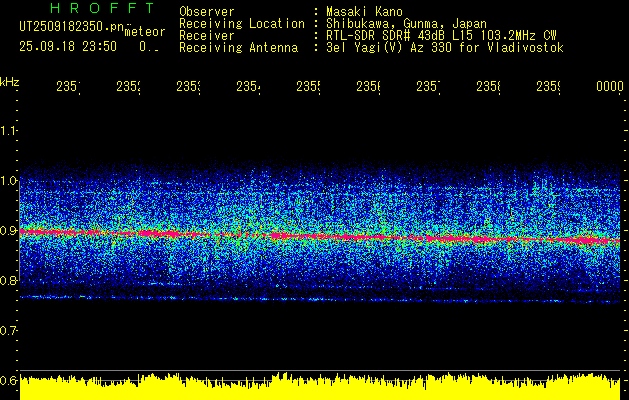Select the RTL-SDR 103.2MHz CW receiver text
Screen dimensions: 629x400
(x=441, y=36)
